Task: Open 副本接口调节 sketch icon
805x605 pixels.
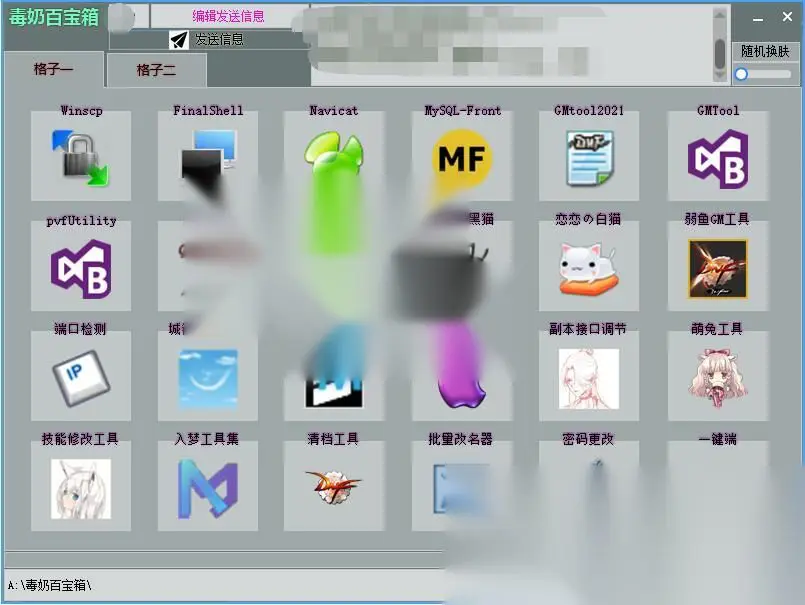Action: [x=589, y=379]
